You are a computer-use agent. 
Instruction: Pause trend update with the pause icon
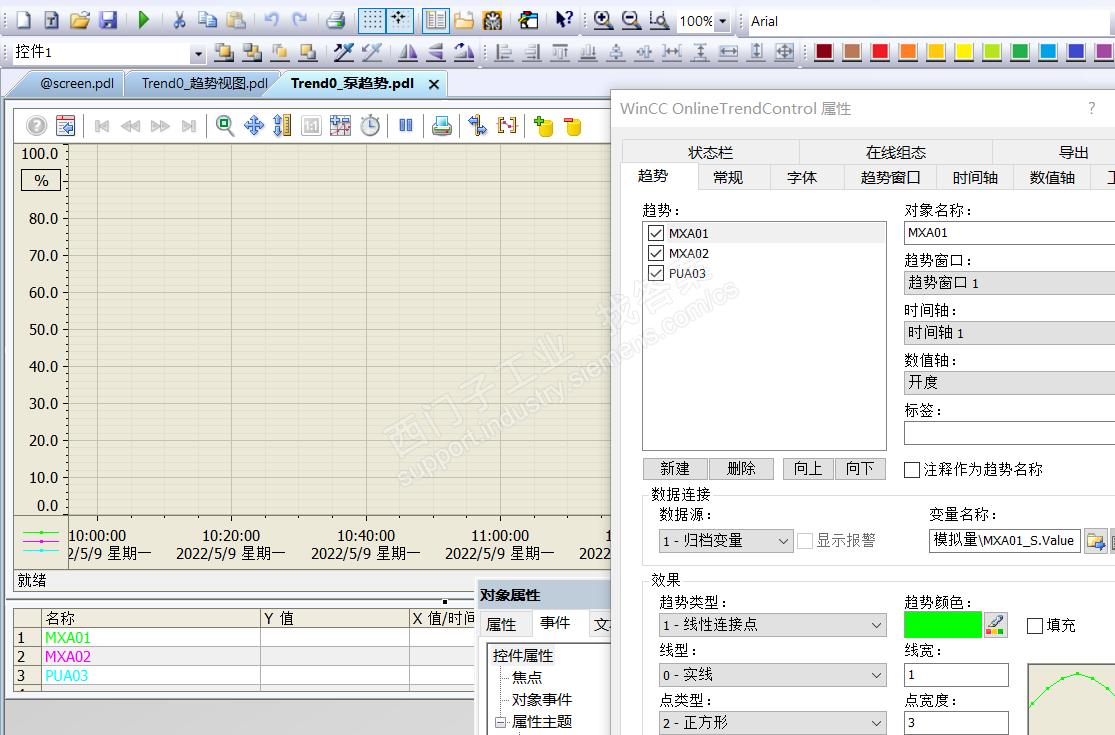[x=406, y=126]
